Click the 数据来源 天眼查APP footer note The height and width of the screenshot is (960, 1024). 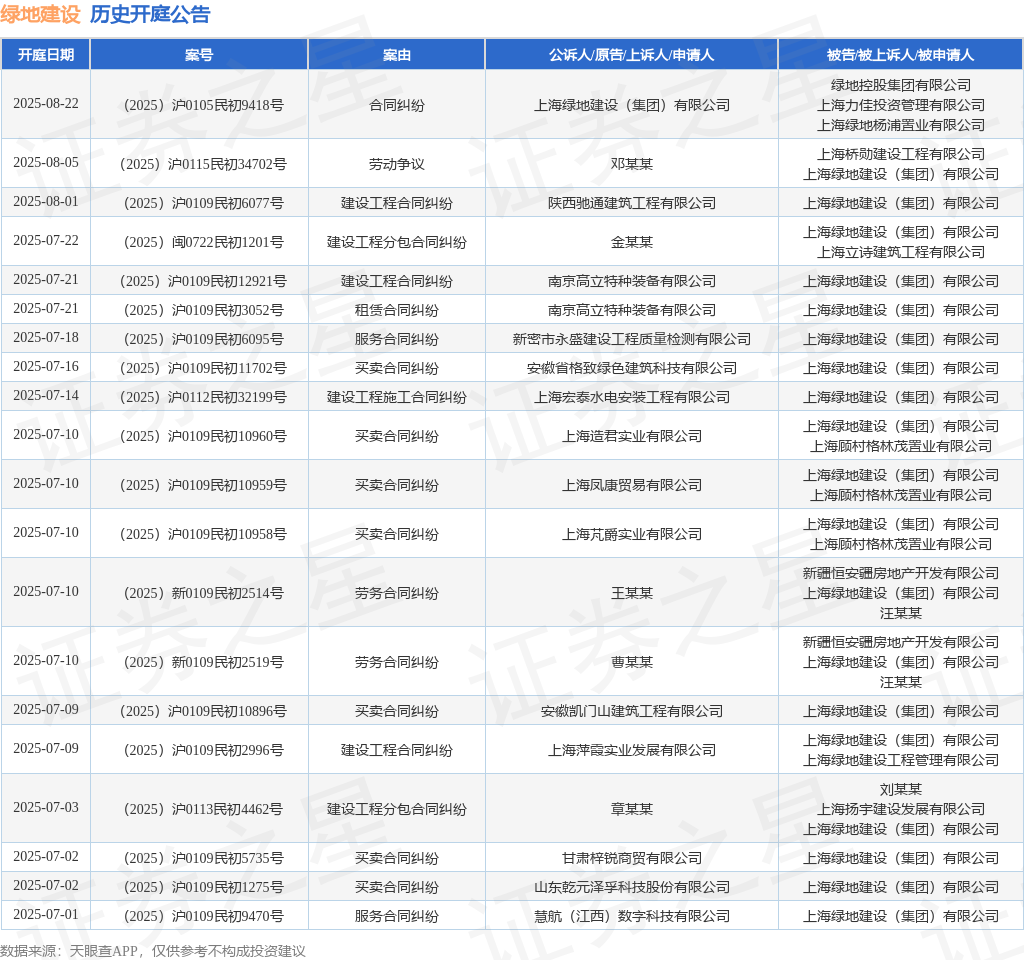pos(153,951)
